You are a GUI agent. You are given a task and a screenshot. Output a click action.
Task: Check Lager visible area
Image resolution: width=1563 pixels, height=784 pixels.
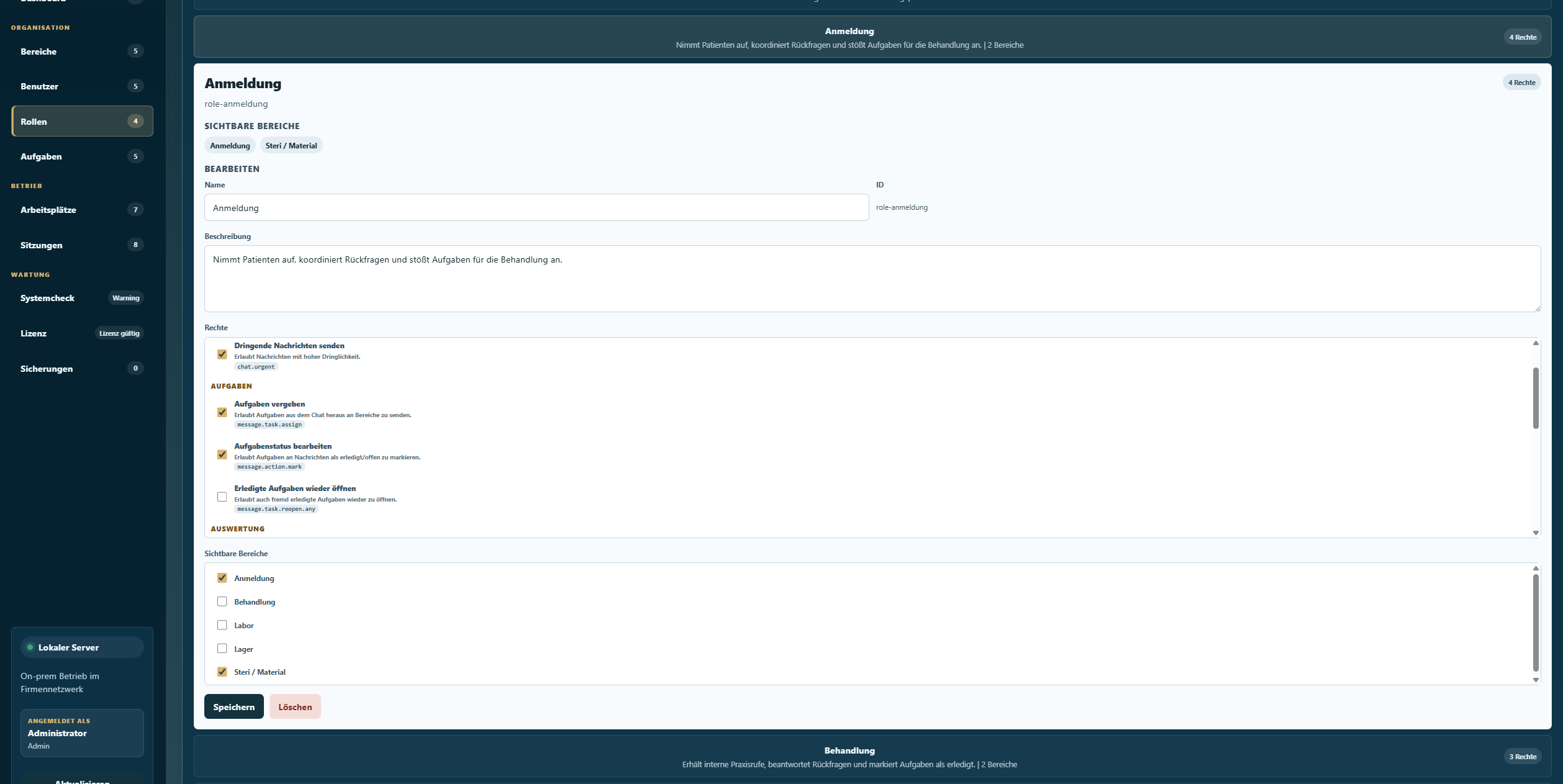click(222, 649)
